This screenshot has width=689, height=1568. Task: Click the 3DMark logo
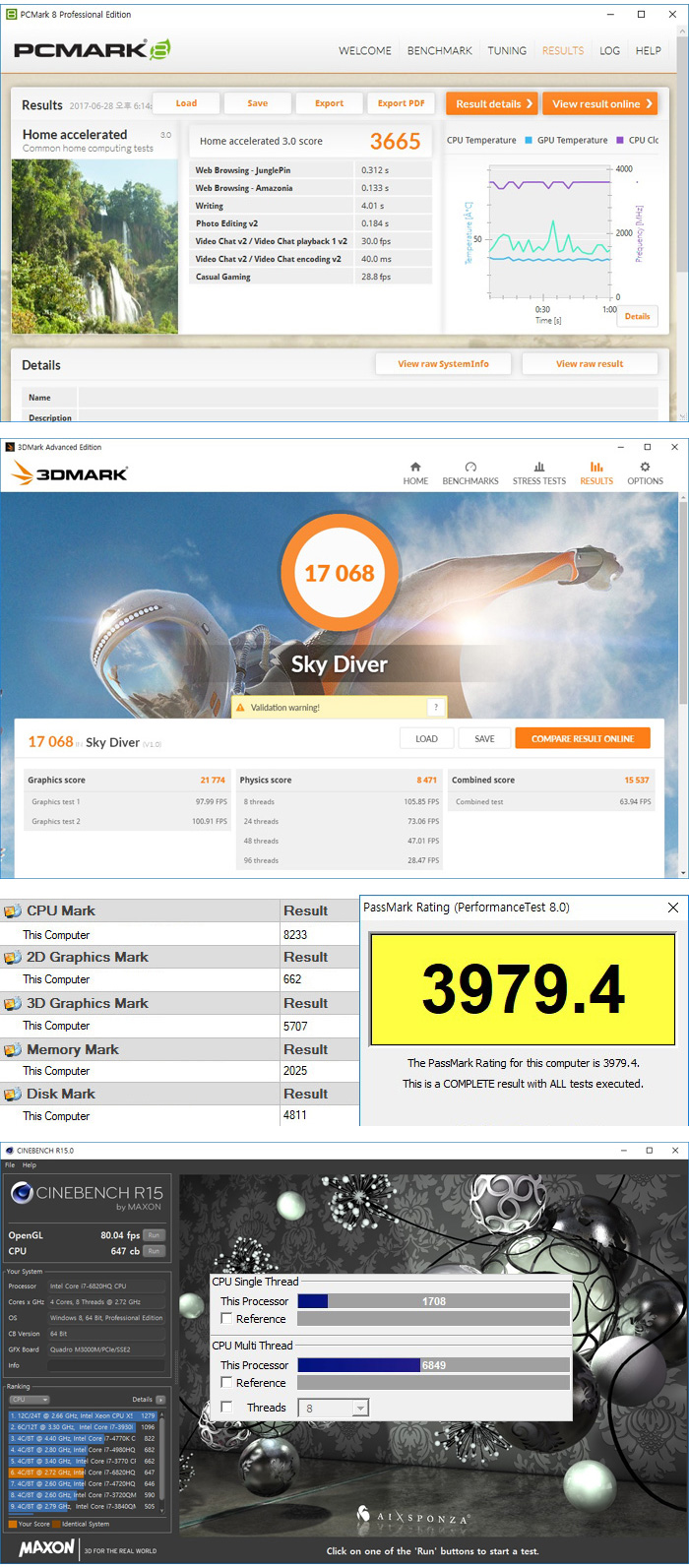[x=69, y=473]
